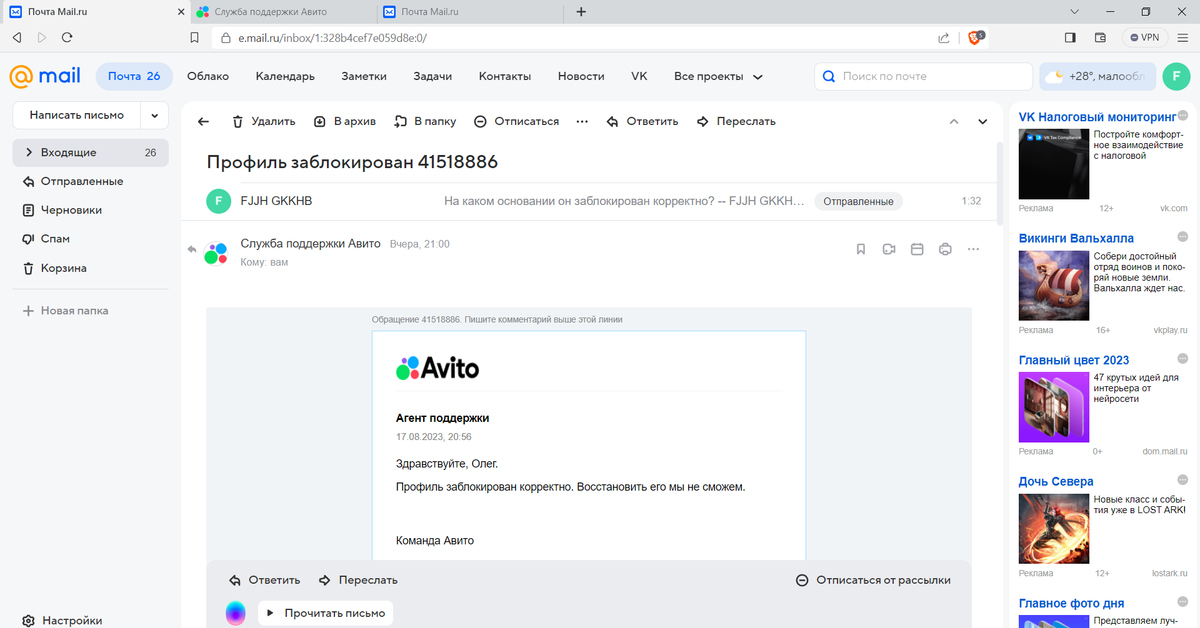This screenshot has height=628, width=1200.
Task: Click Отписаться от рассылки link
Action: (x=873, y=580)
